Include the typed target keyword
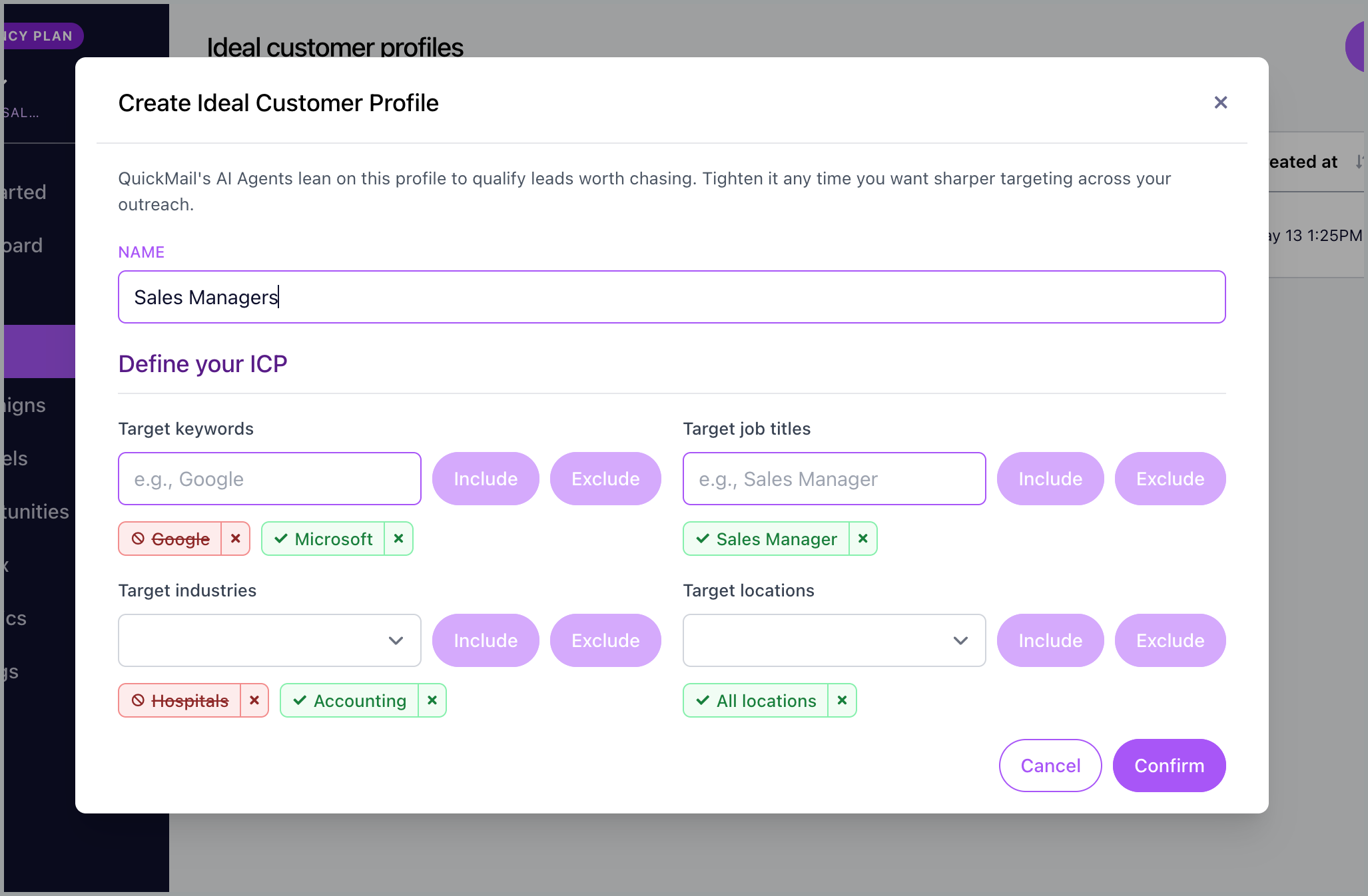Screen dimensions: 1368x896 pyautogui.click(x=486, y=479)
